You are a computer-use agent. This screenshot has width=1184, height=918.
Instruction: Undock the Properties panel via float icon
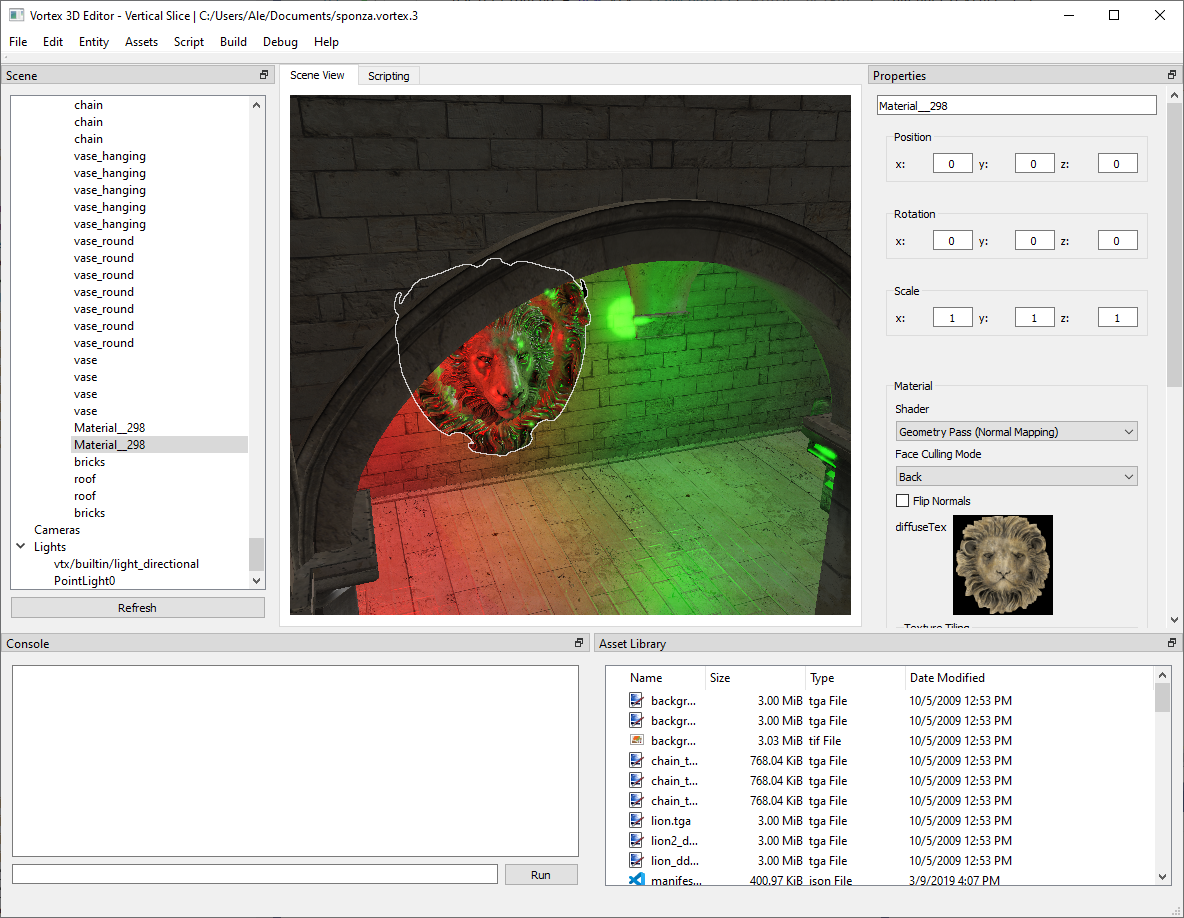click(1171, 75)
